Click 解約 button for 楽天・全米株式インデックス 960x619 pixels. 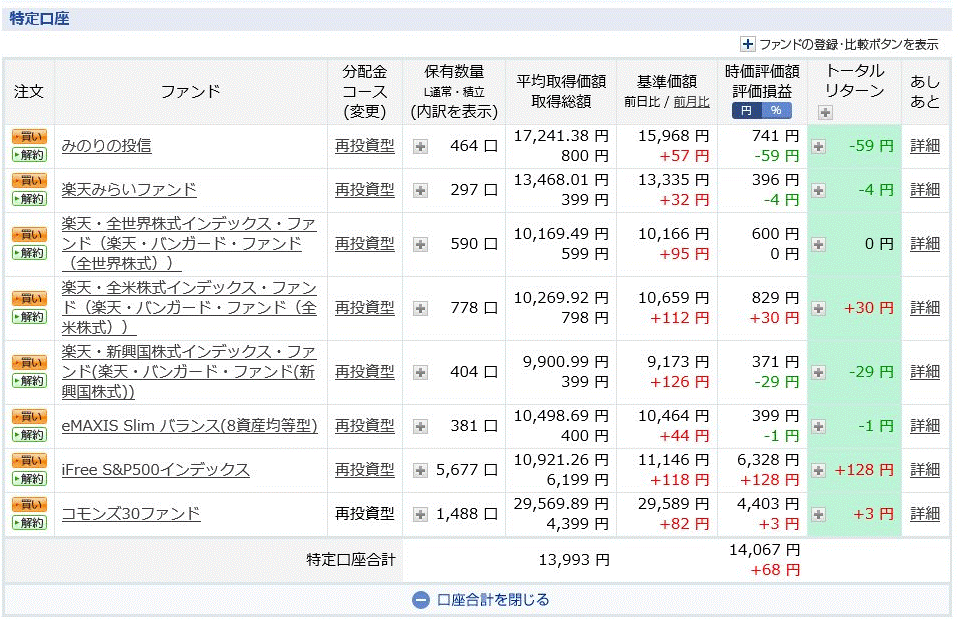tap(29, 317)
